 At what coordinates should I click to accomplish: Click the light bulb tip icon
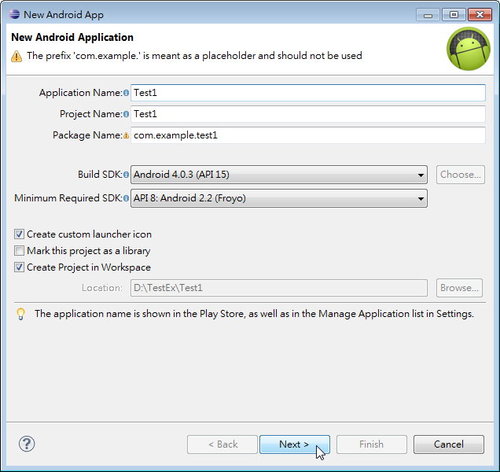point(21,314)
